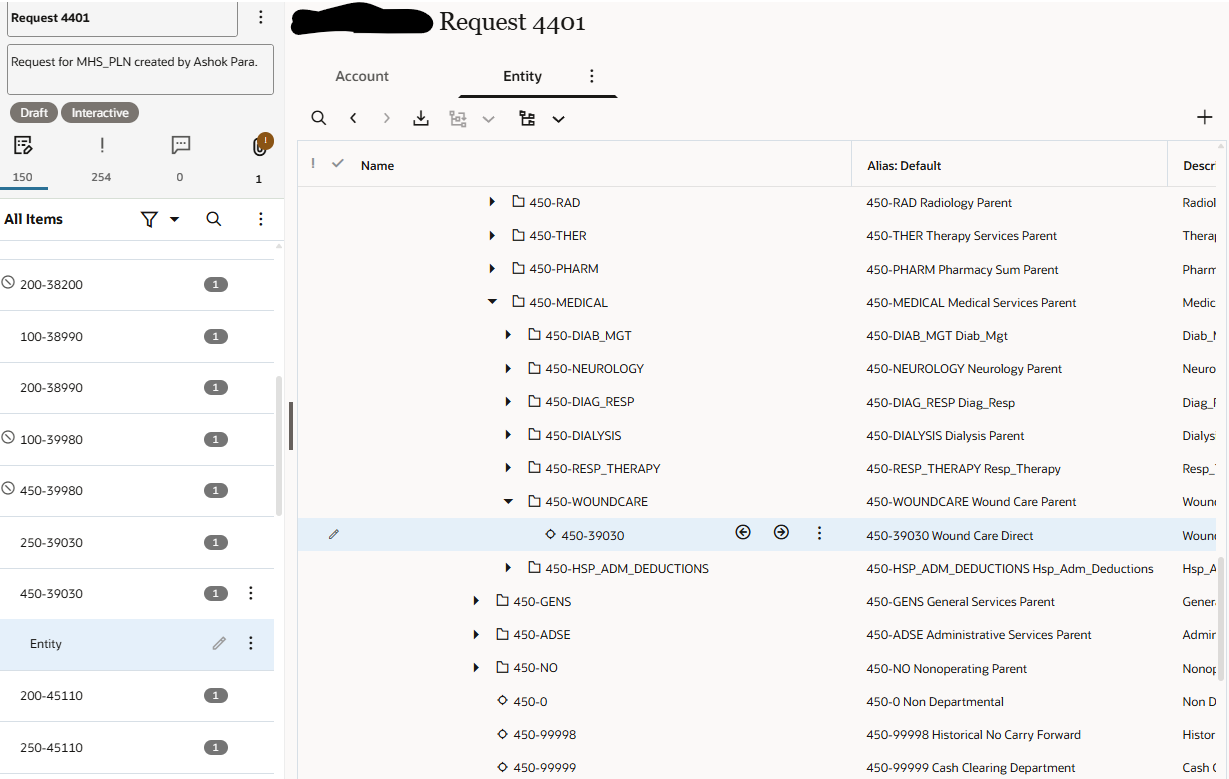The image size is (1229, 779).
Task: Select item 250-39030 in the list
Action: coord(137,542)
